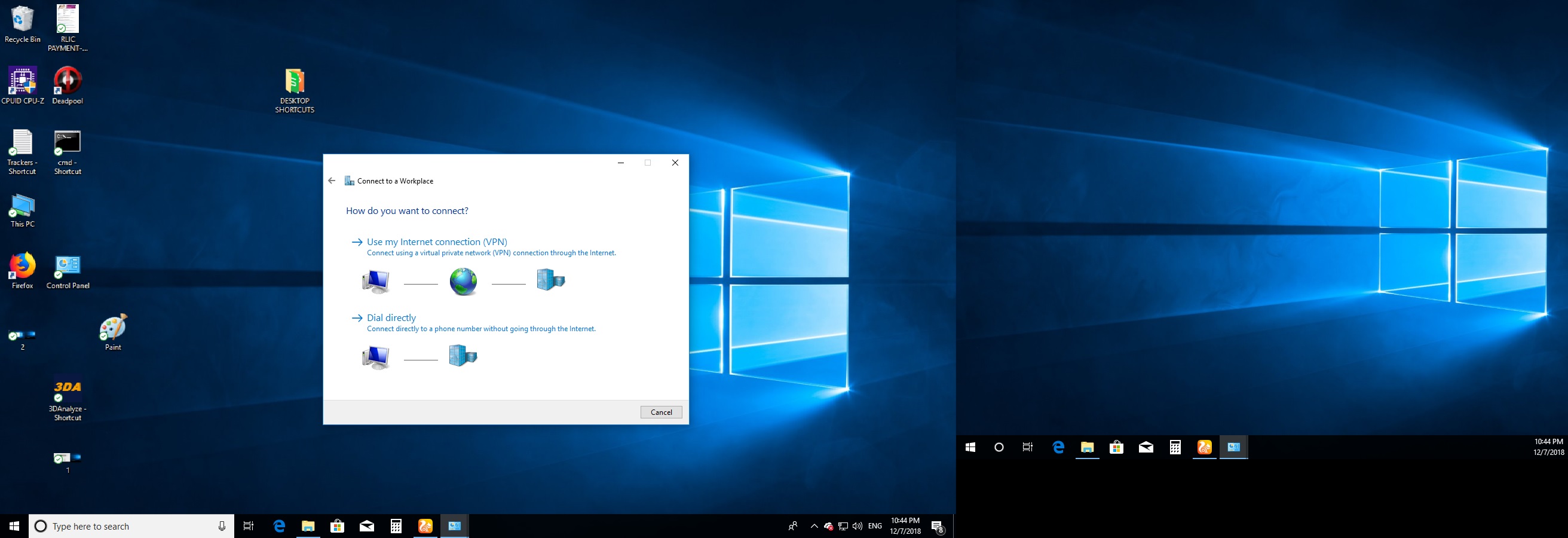The width and height of the screenshot is (1568, 538).
Task: Open Task View from the taskbar
Action: point(249,527)
